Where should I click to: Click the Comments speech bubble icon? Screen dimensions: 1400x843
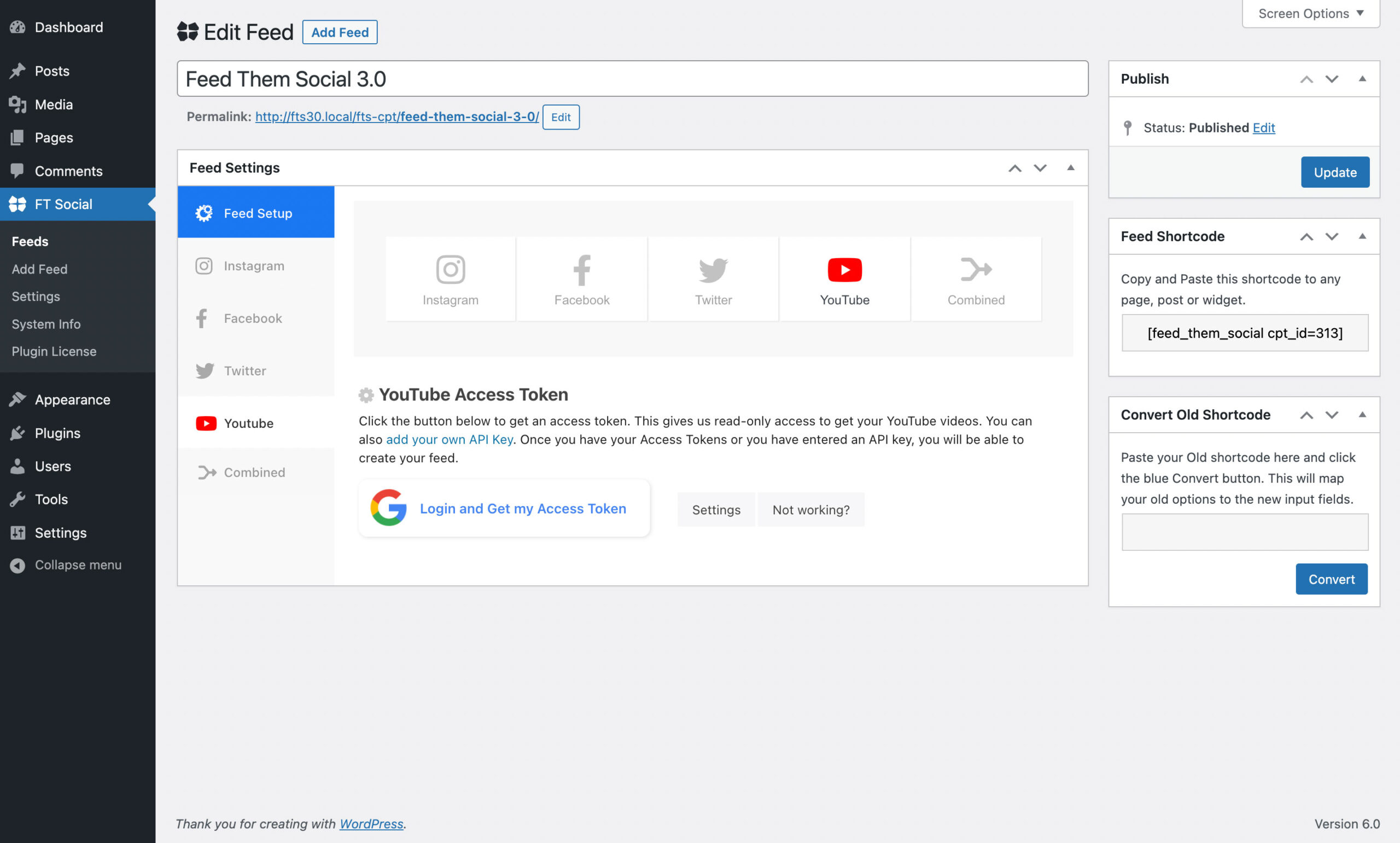[x=17, y=171]
